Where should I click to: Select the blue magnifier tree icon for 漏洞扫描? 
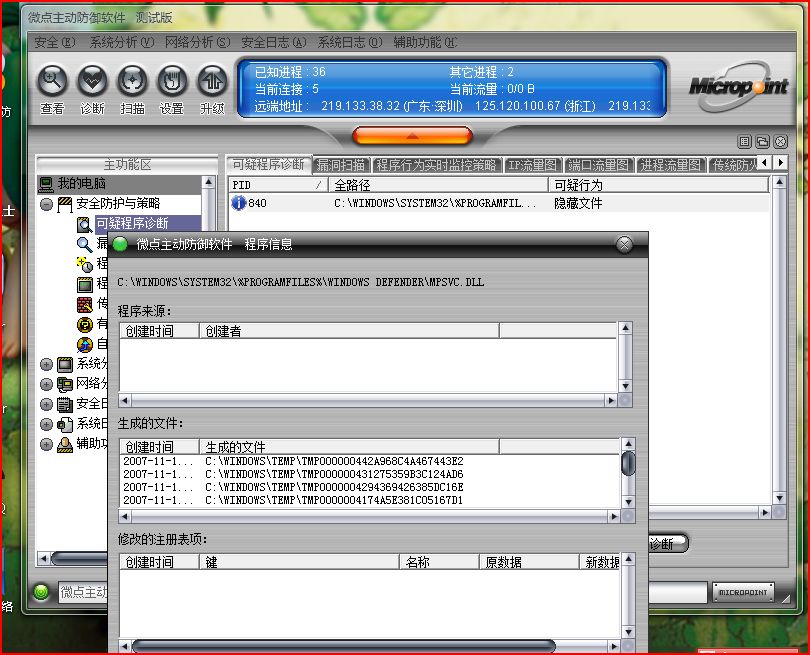(84, 244)
